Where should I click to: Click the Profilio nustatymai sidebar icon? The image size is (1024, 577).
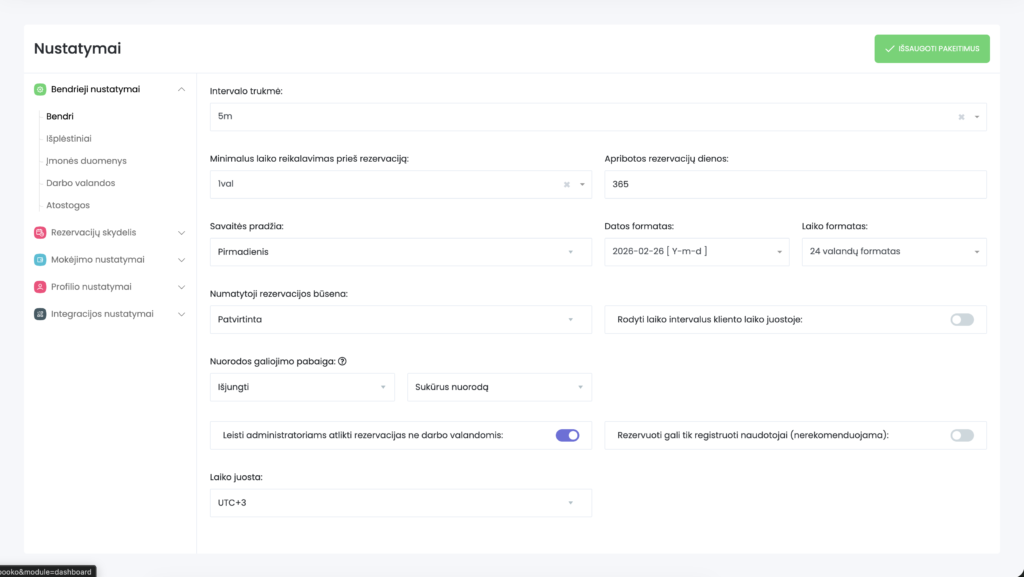coord(40,287)
